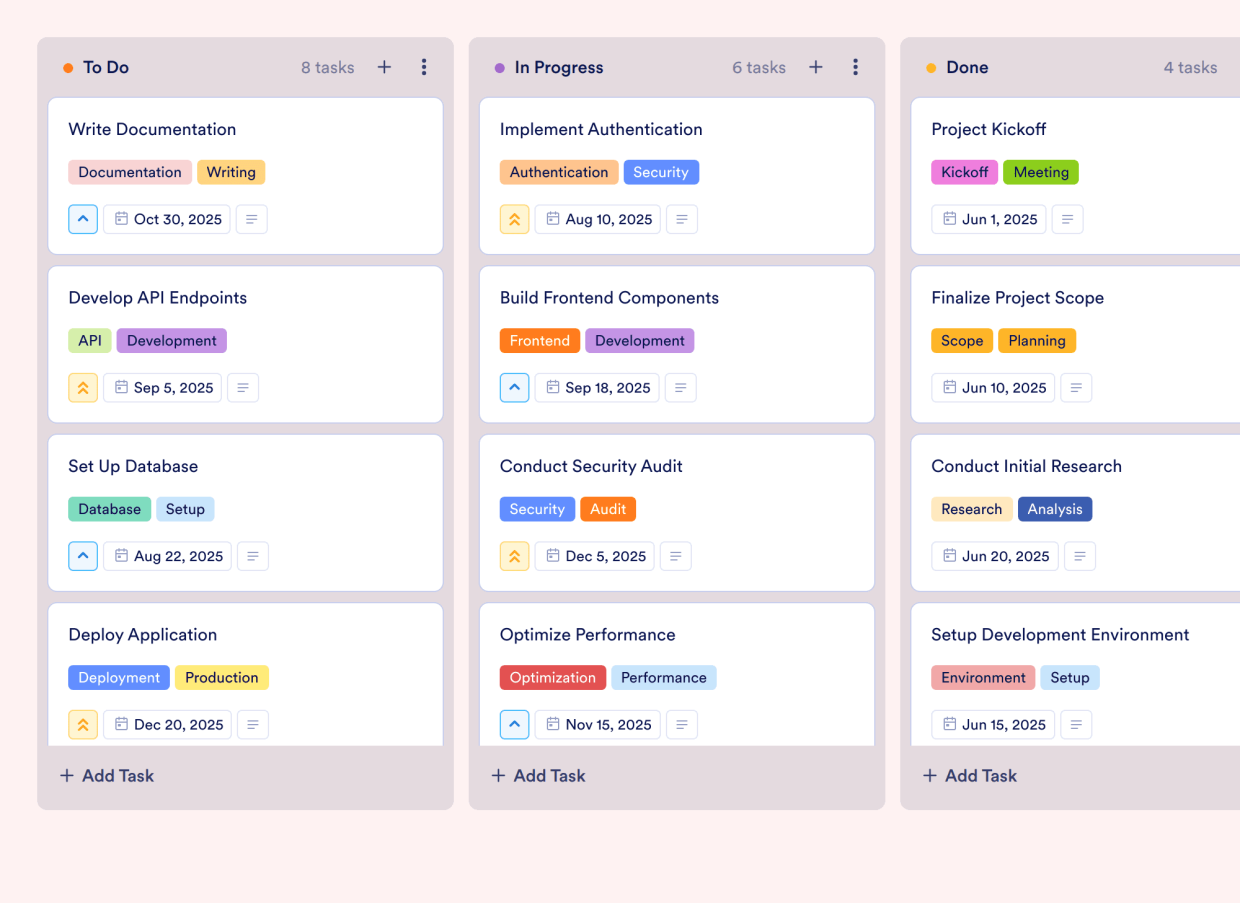This screenshot has height=903, width=1240.
Task: Click the Implement Authentication card title
Action: tap(601, 129)
